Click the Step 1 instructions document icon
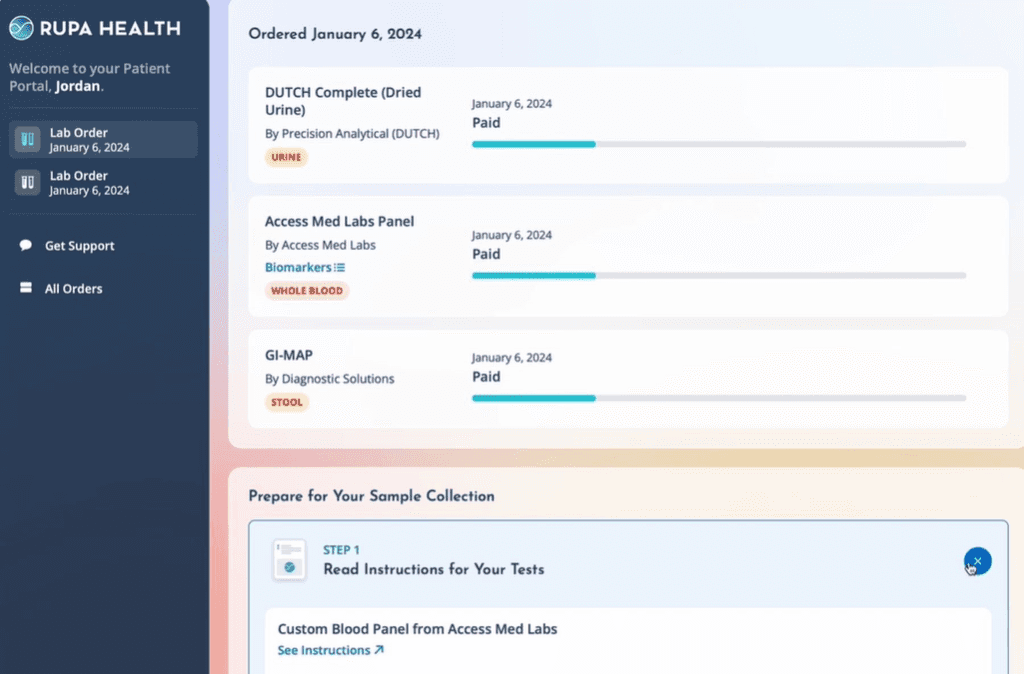 (288, 560)
